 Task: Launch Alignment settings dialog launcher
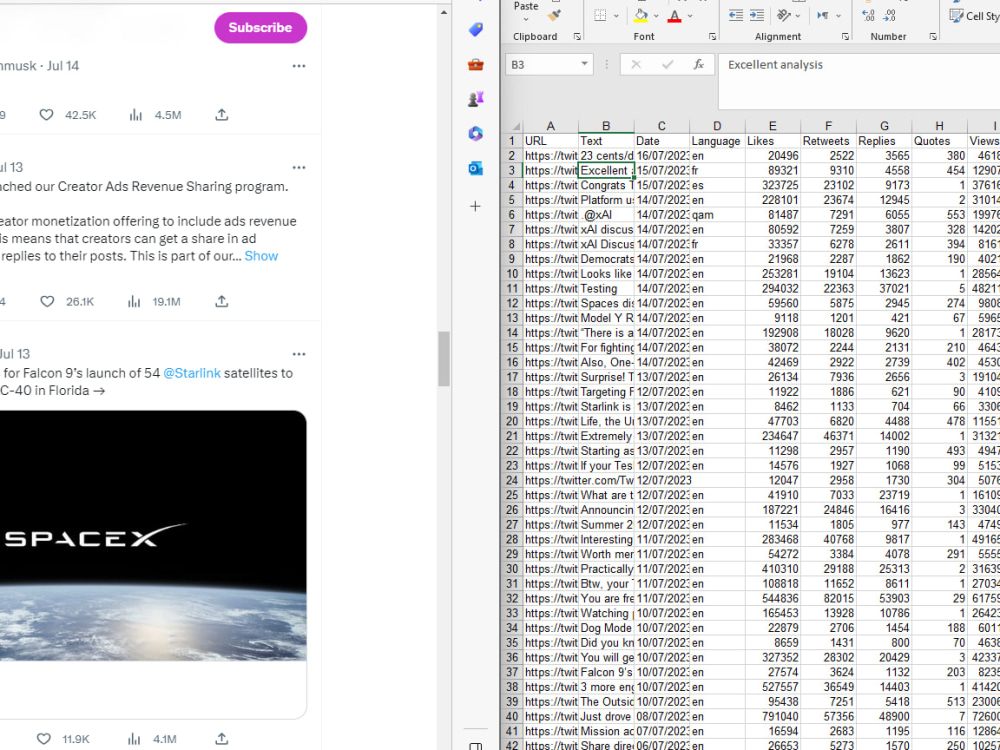pyautogui.click(x=846, y=37)
